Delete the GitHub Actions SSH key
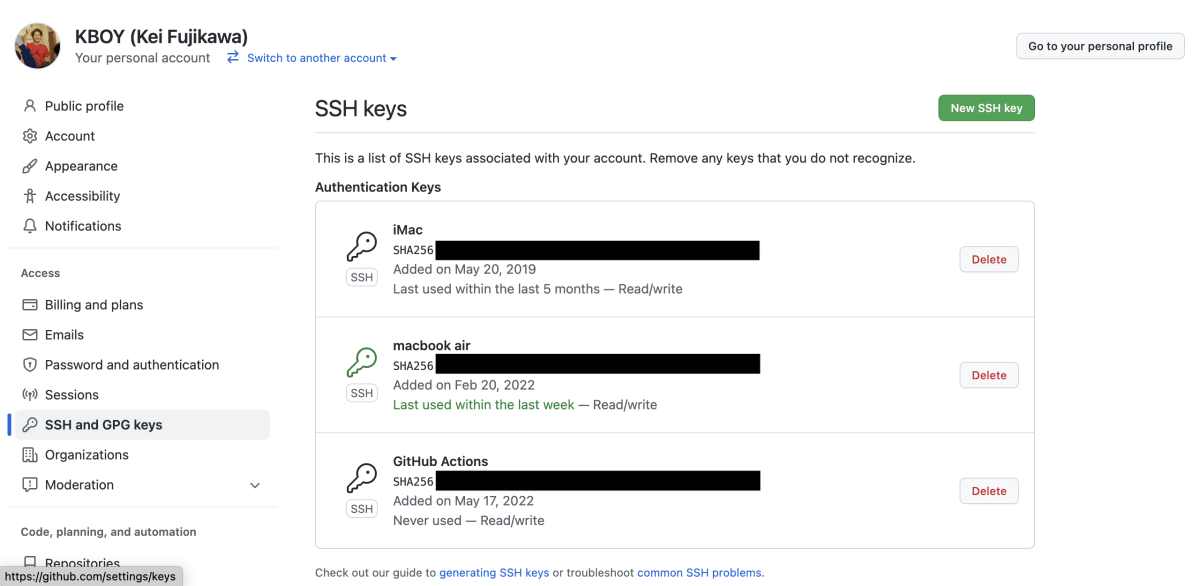 pos(989,491)
